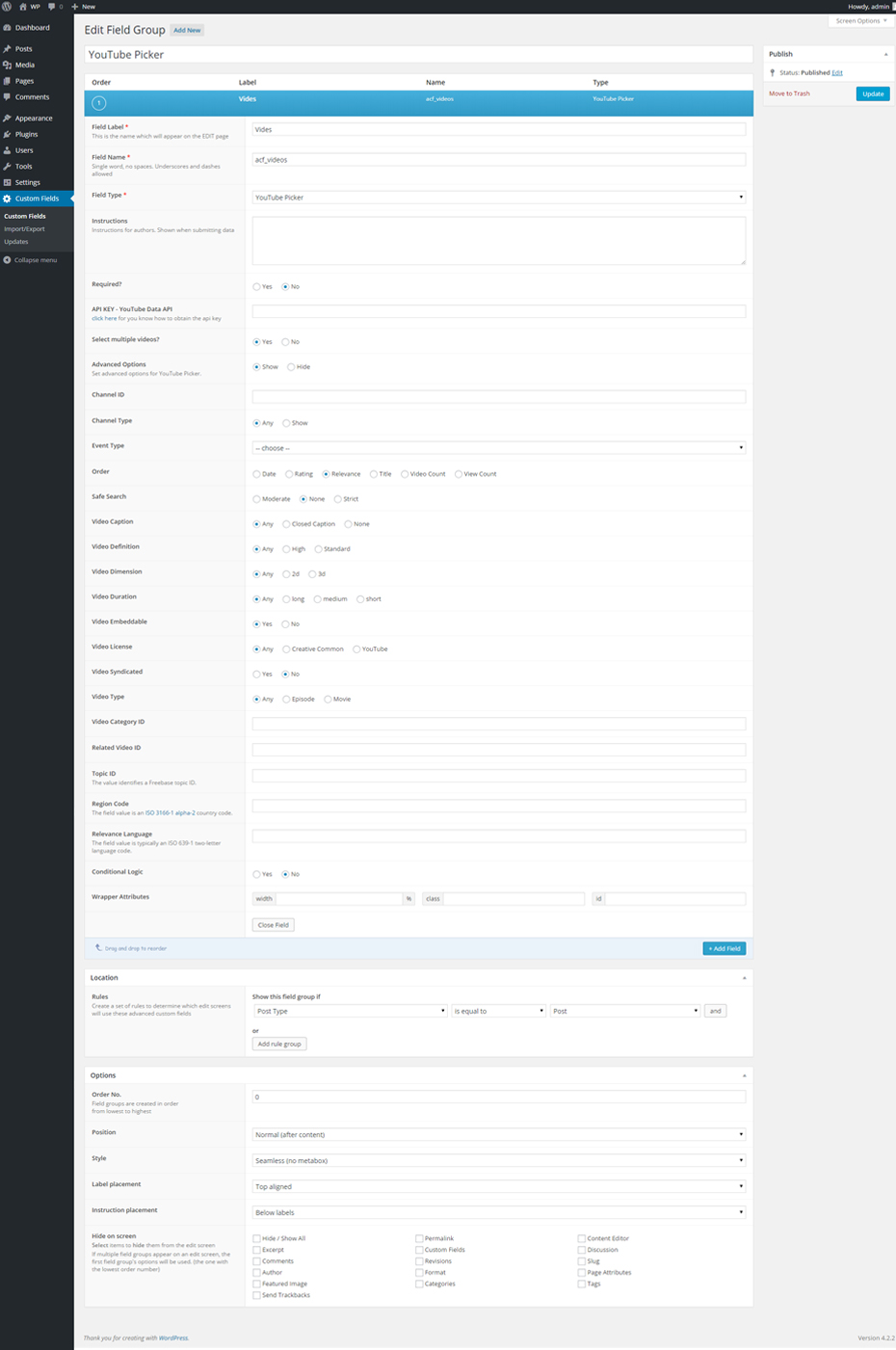Click the blue Update button
The height and width of the screenshot is (1350, 896).
click(x=873, y=93)
